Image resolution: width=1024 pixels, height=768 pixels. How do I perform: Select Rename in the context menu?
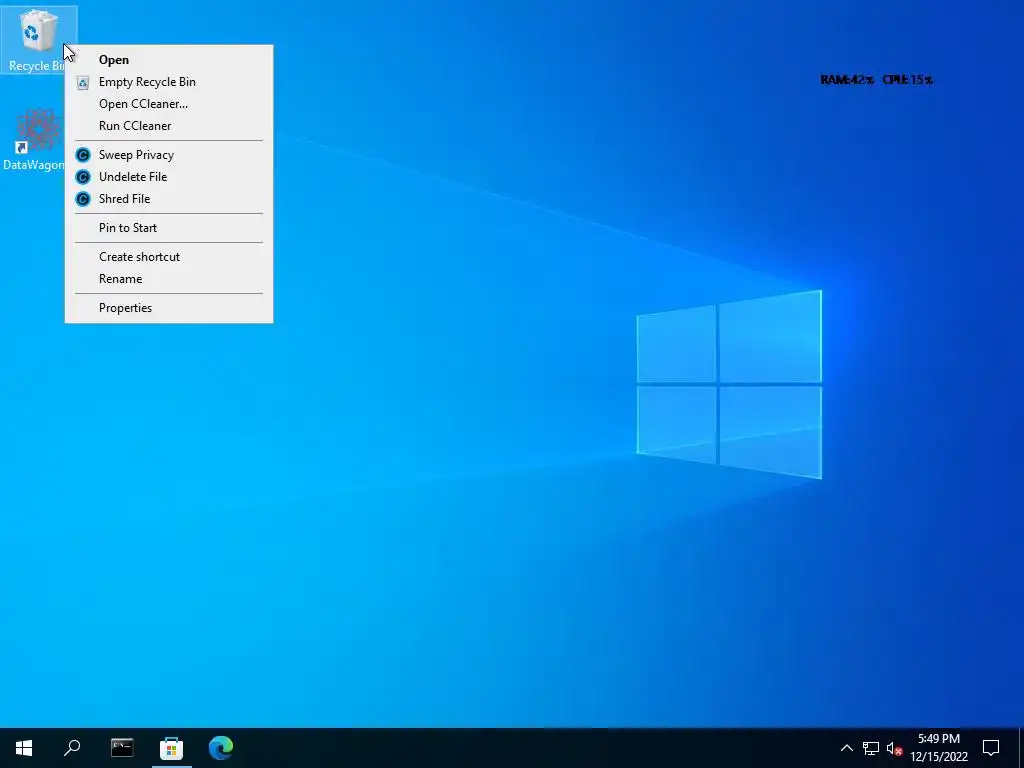coord(168,279)
